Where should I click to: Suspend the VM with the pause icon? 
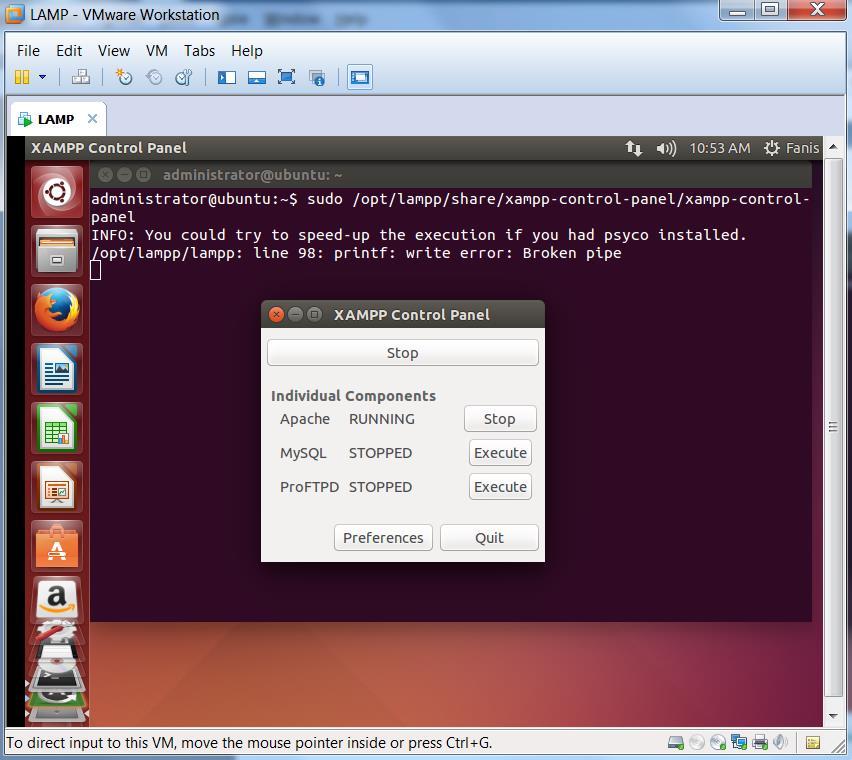tap(22, 77)
